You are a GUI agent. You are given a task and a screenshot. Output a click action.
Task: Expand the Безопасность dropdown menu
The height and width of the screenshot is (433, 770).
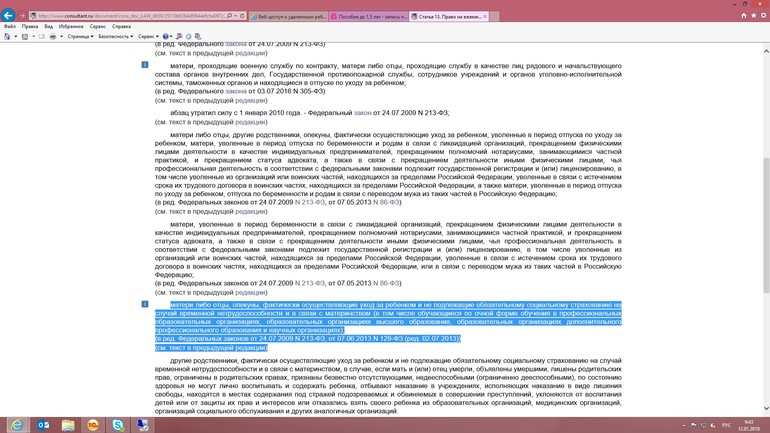pyautogui.click(x=115, y=36)
